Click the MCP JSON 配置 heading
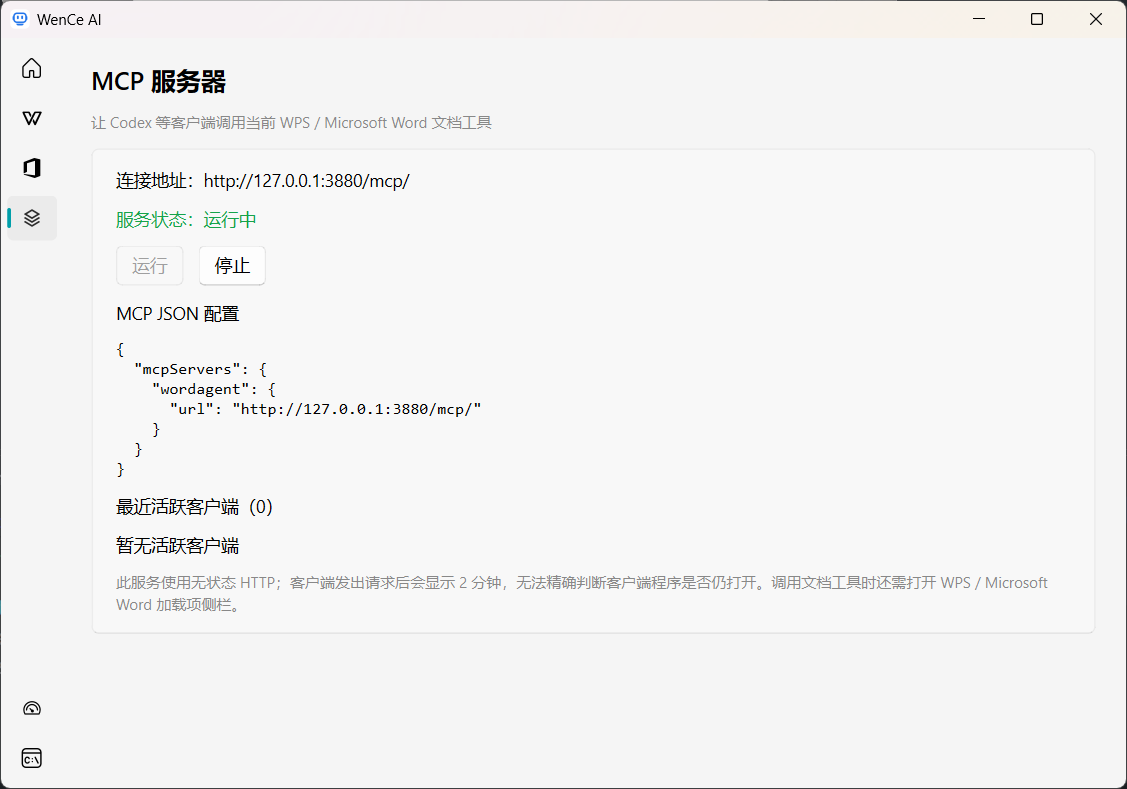The height and width of the screenshot is (789, 1127). click(x=178, y=314)
